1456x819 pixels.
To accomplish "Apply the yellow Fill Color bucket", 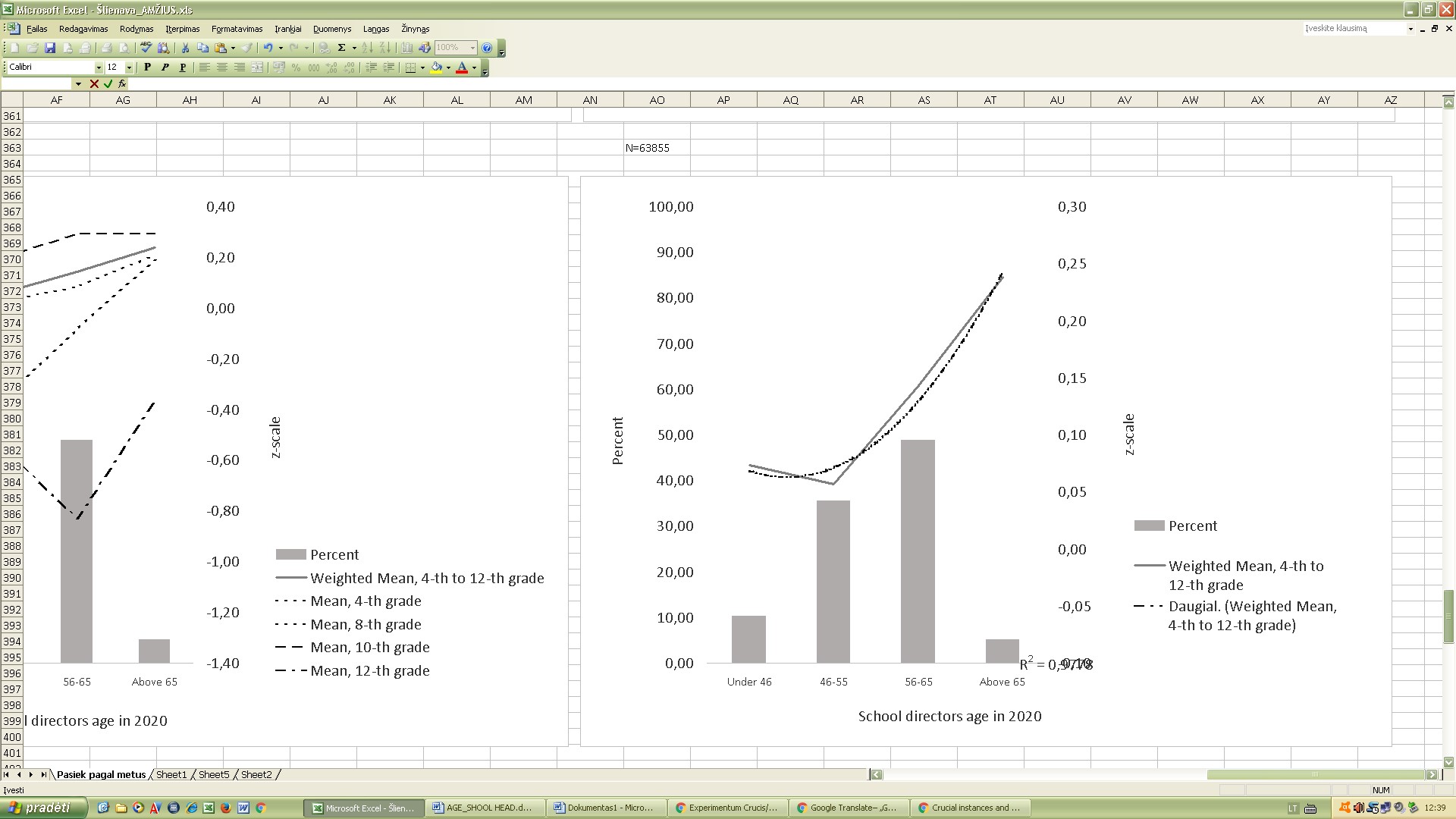I will tap(436, 67).
